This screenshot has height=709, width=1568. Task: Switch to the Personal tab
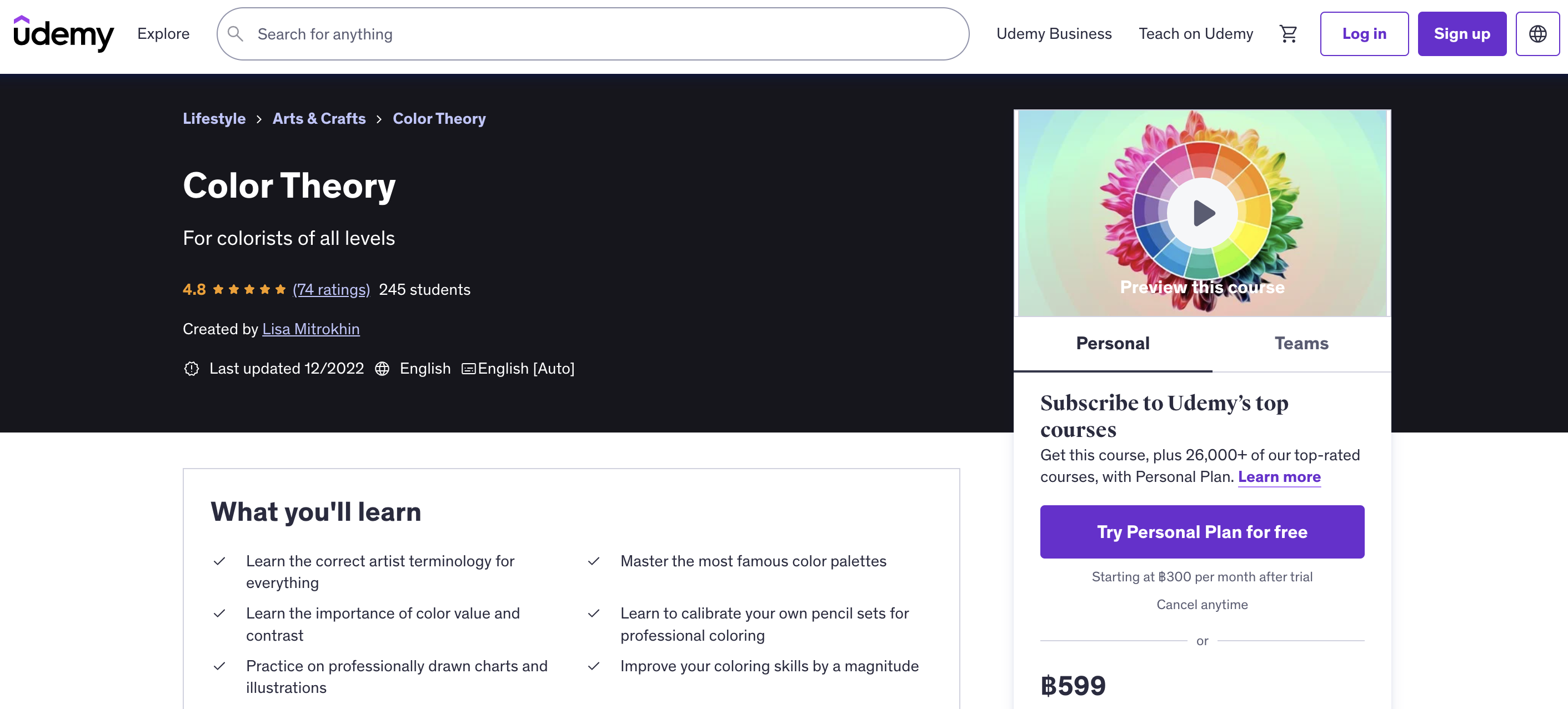coord(1113,344)
